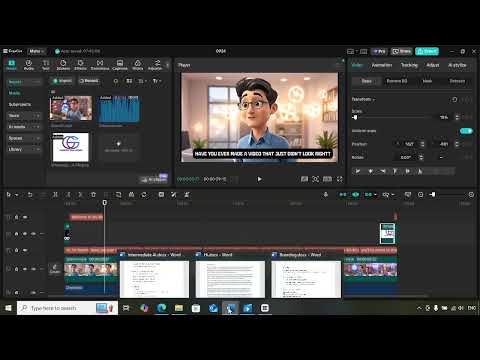Lock the second overlay track
Image resolution: width=480 pixels, height=360 pixels.
click(x=16, y=234)
